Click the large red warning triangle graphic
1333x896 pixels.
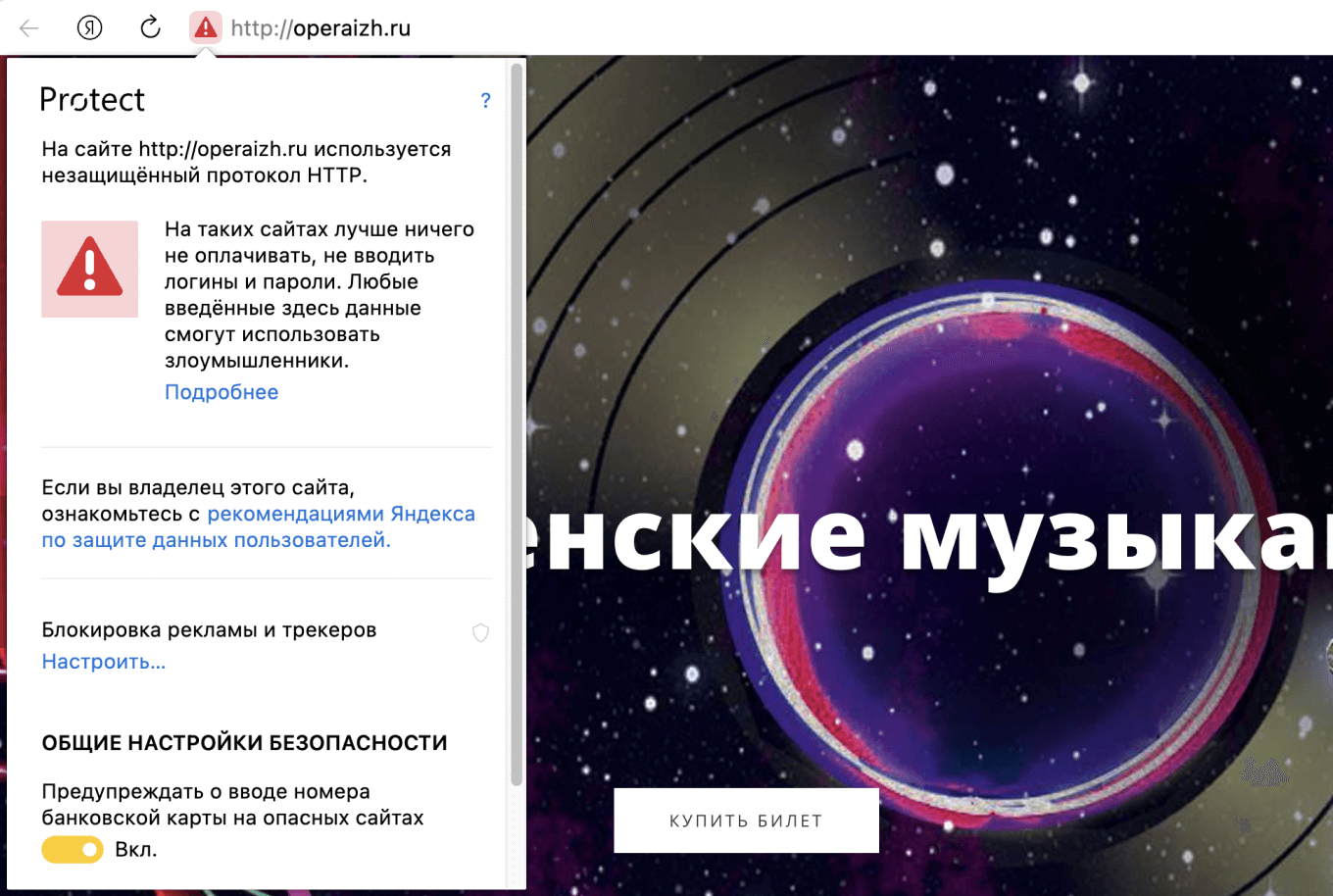pyautogui.click(x=89, y=269)
